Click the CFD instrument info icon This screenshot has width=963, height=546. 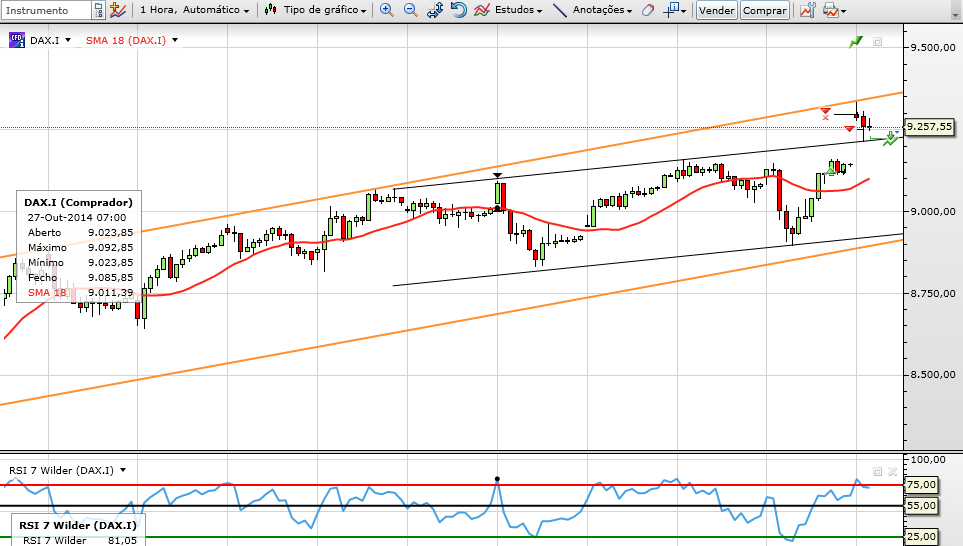[17, 40]
